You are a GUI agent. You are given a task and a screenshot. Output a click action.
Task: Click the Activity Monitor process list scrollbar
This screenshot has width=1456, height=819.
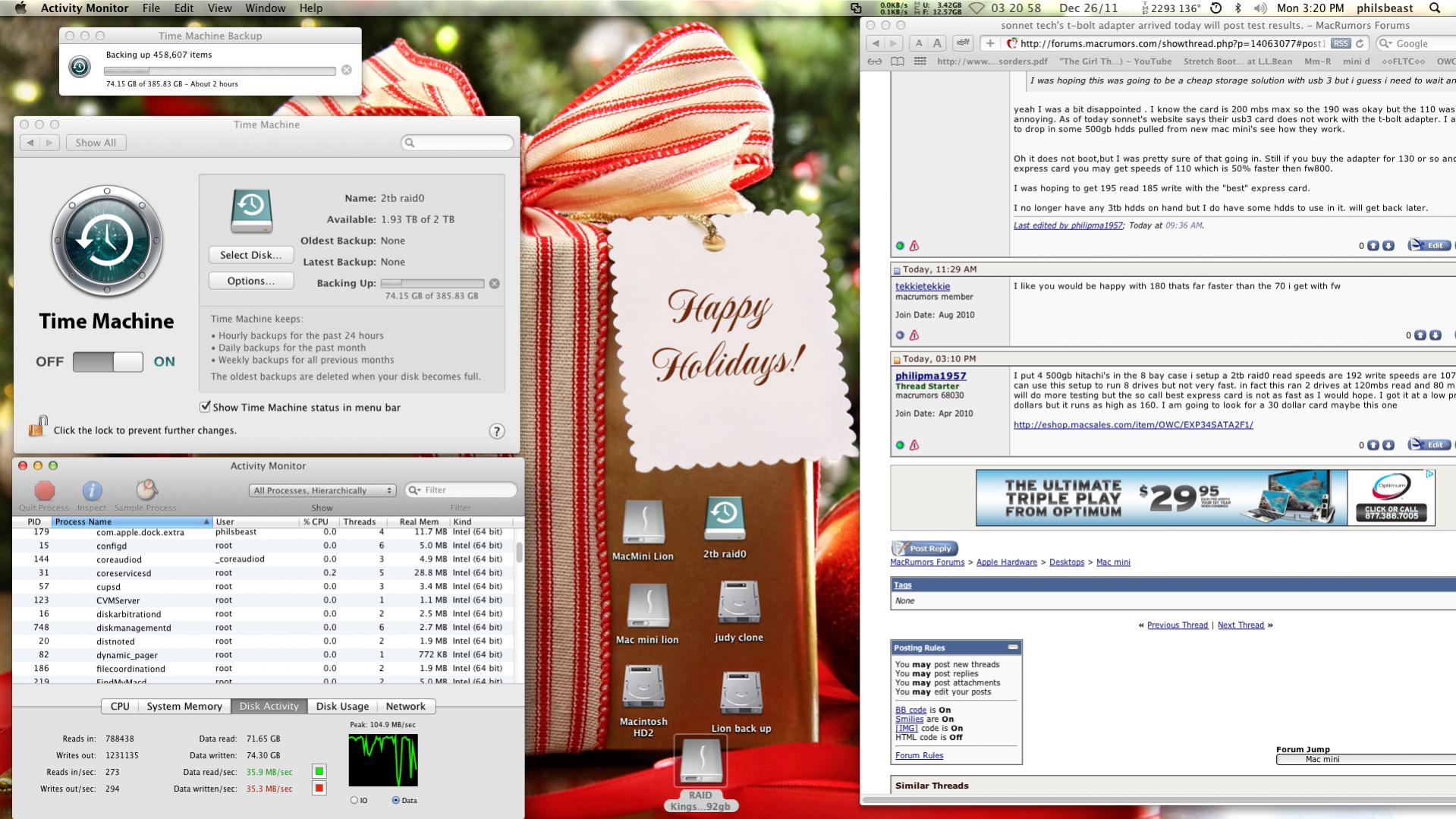[520, 552]
